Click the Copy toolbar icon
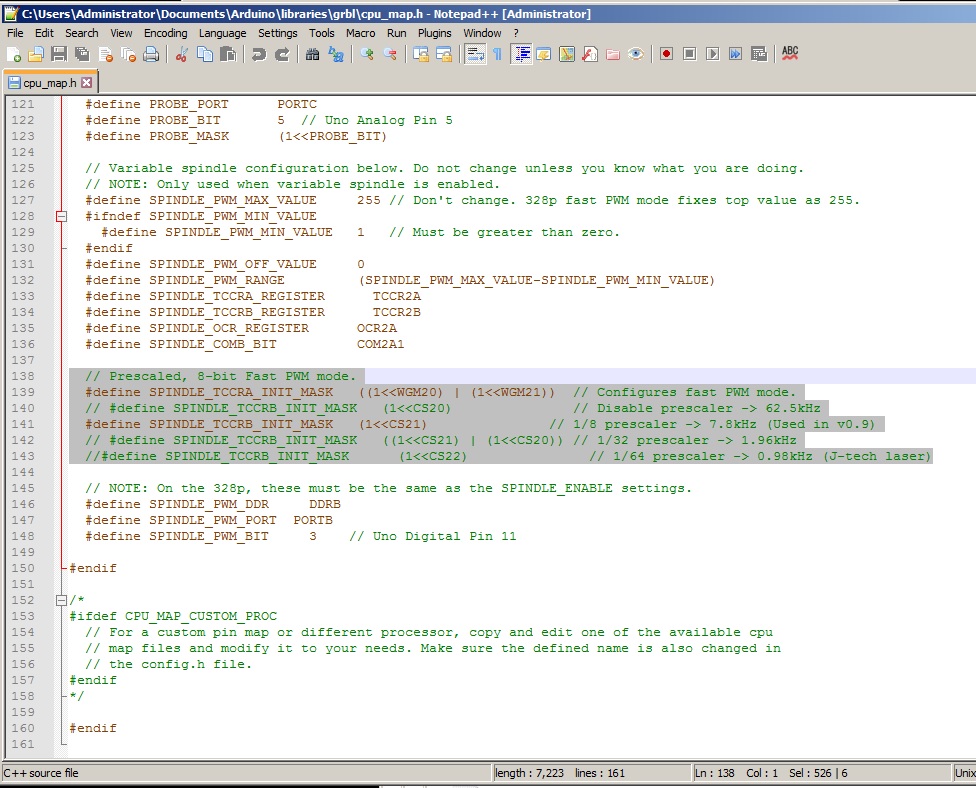 click(205, 55)
